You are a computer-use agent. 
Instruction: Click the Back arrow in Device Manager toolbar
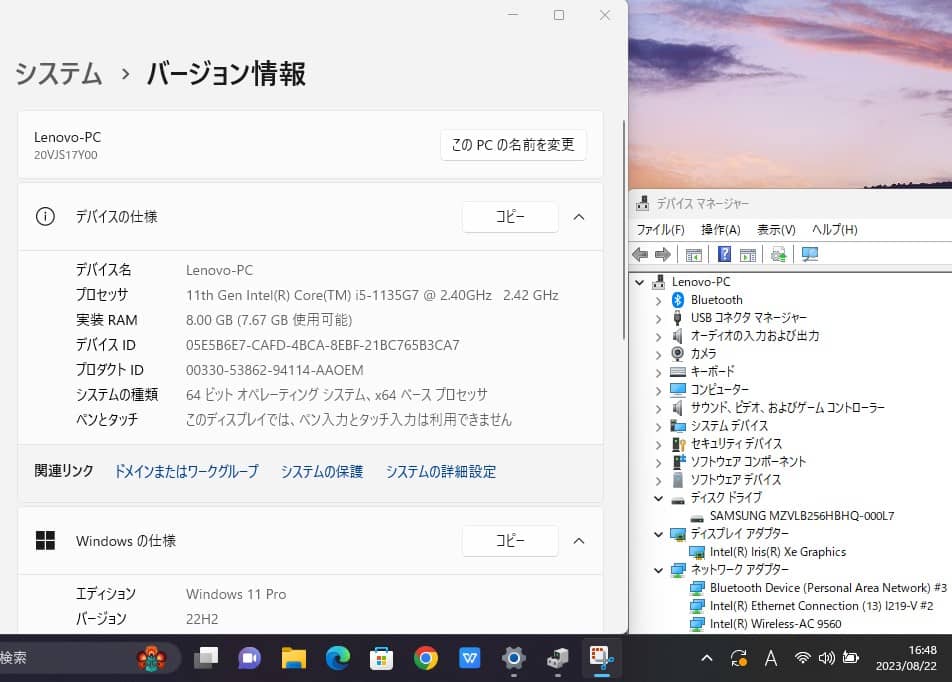(640, 254)
